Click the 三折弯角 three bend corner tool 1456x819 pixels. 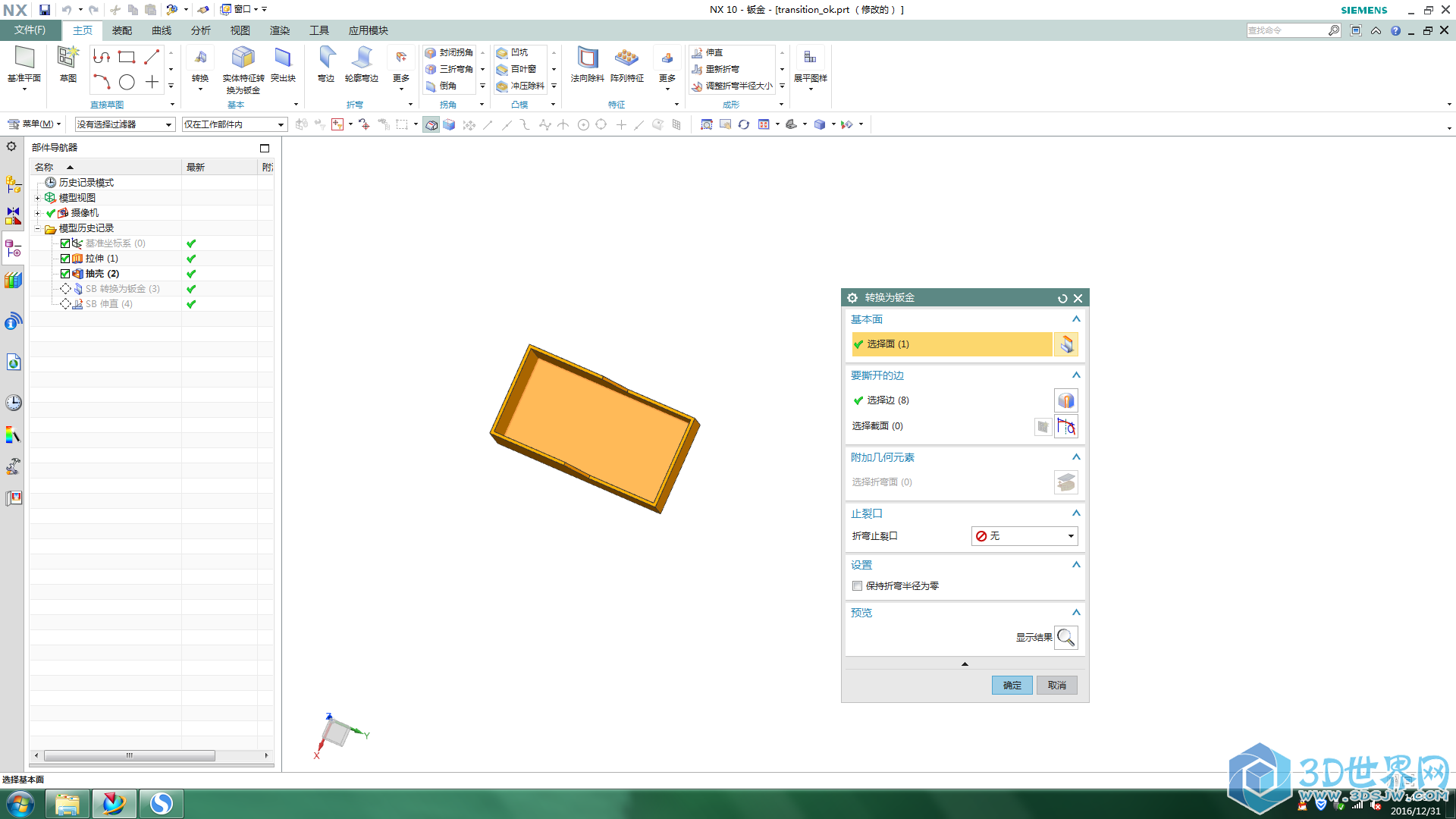click(x=449, y=69)
